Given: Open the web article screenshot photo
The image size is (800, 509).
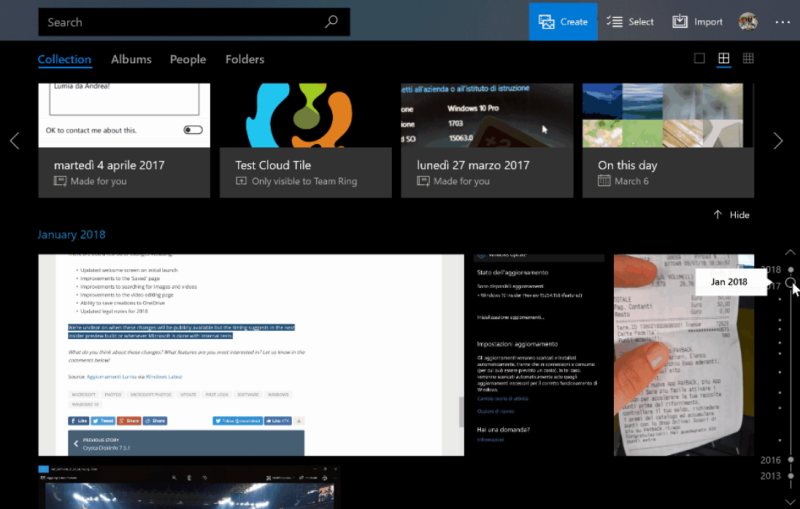Looking at the screenshot, I should (x=251, y=355).
